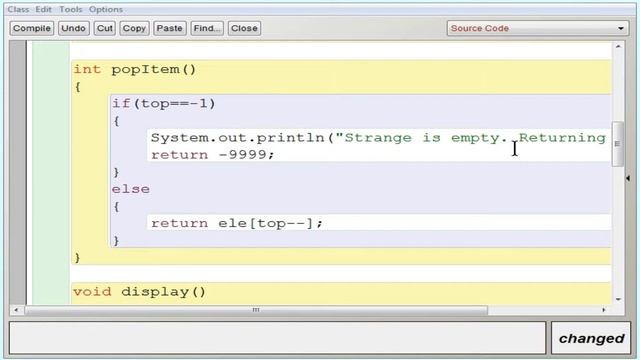Image resolution: width=640 pixels, height=360 pixels.
Task: Click the System.out.println line
Action: pyautogui.click(x=378, y=138)
